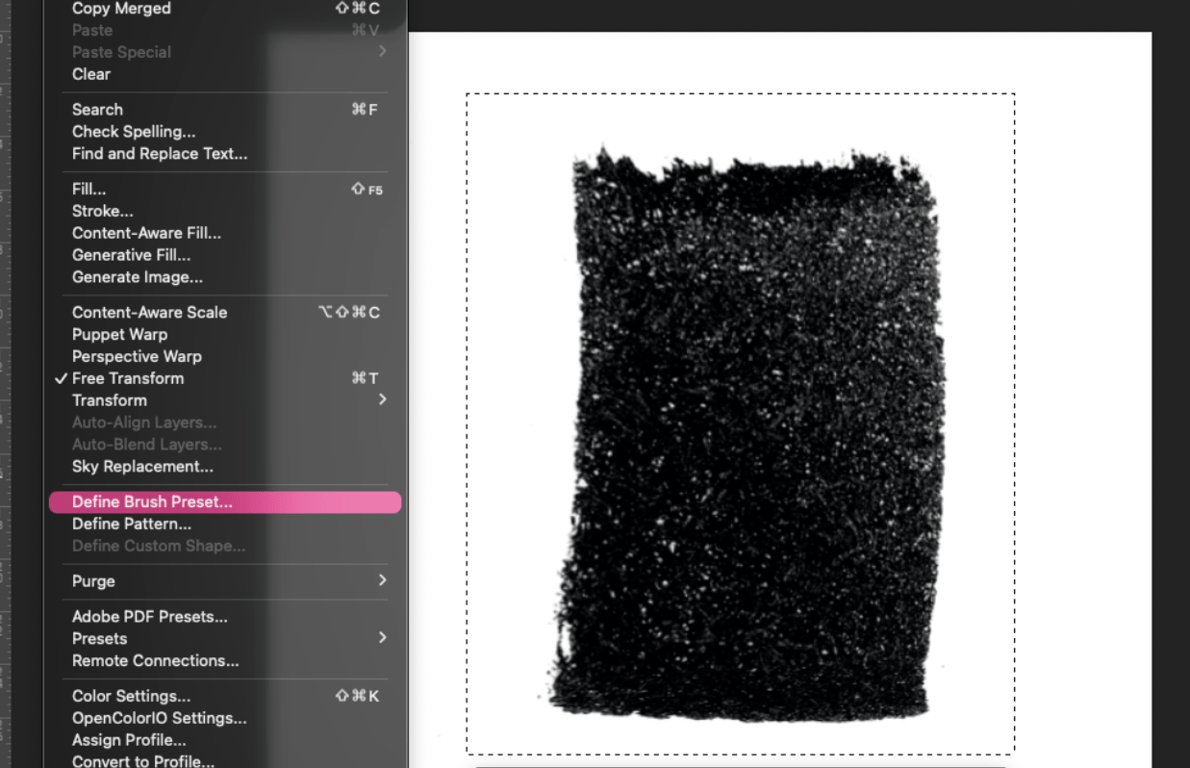This screenshot has height=768, width=1190.
Task: Expand the Purge submenu
Action: (225, 581)
